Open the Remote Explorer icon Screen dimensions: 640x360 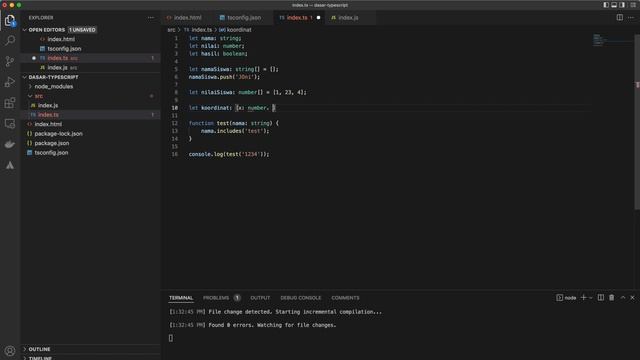click(x=10, y=124)
